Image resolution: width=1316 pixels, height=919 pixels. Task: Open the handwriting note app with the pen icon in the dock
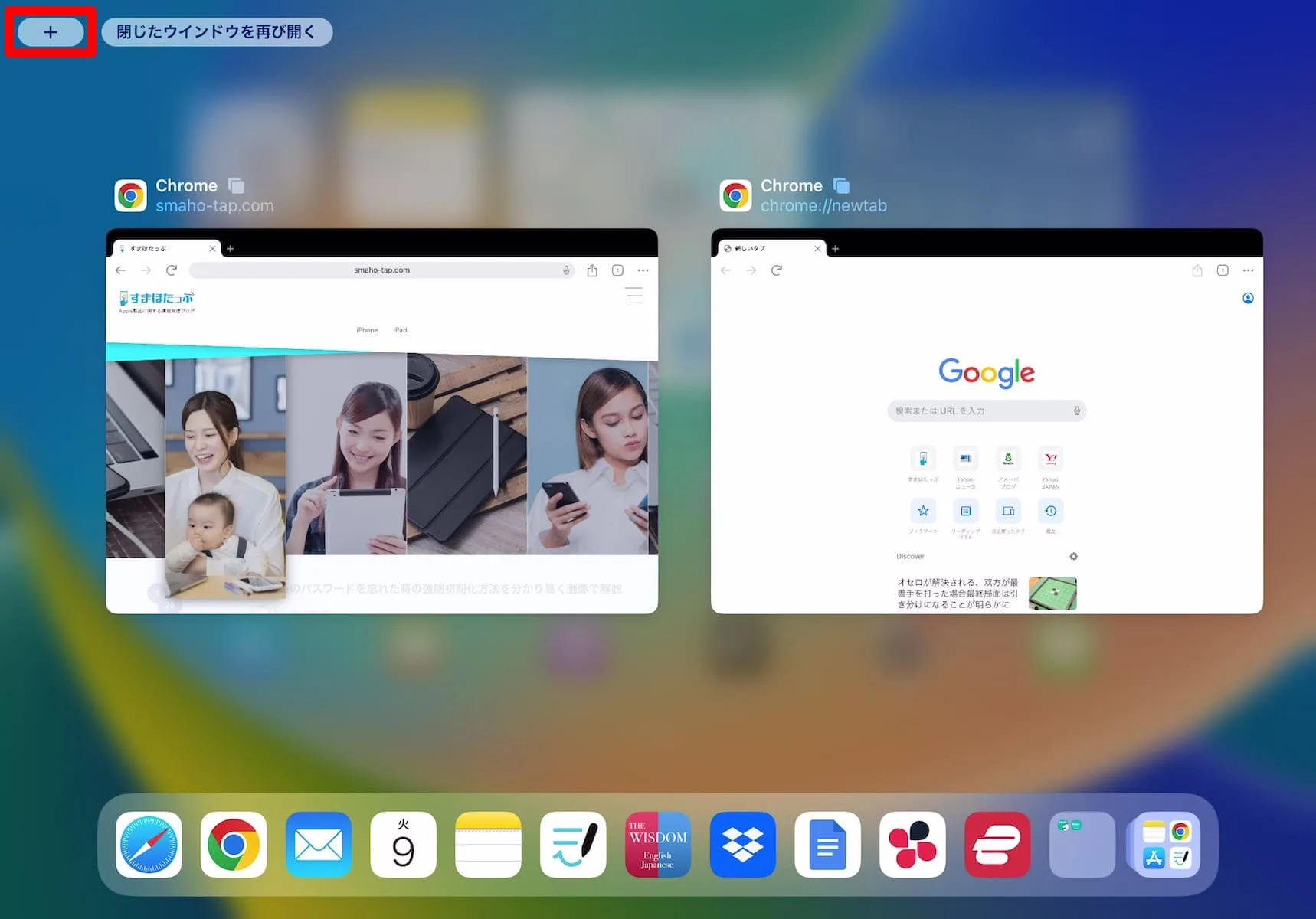[573, 845]
